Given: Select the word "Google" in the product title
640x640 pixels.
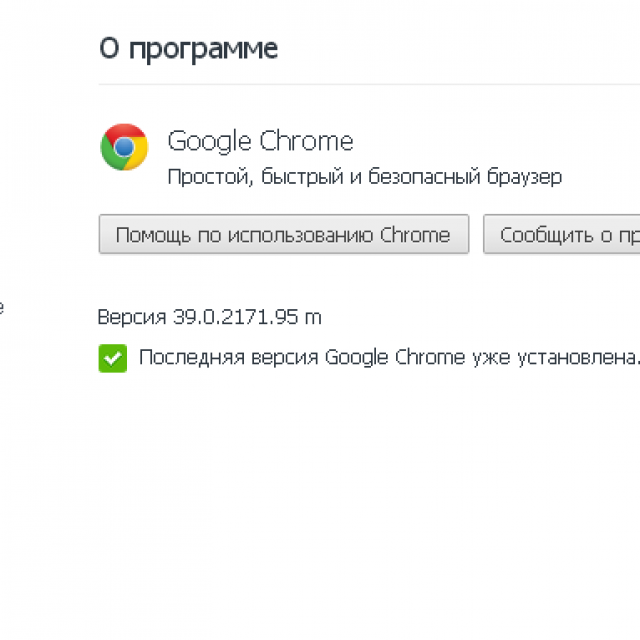Looking at the screenshot, I should tap(210, 141).
